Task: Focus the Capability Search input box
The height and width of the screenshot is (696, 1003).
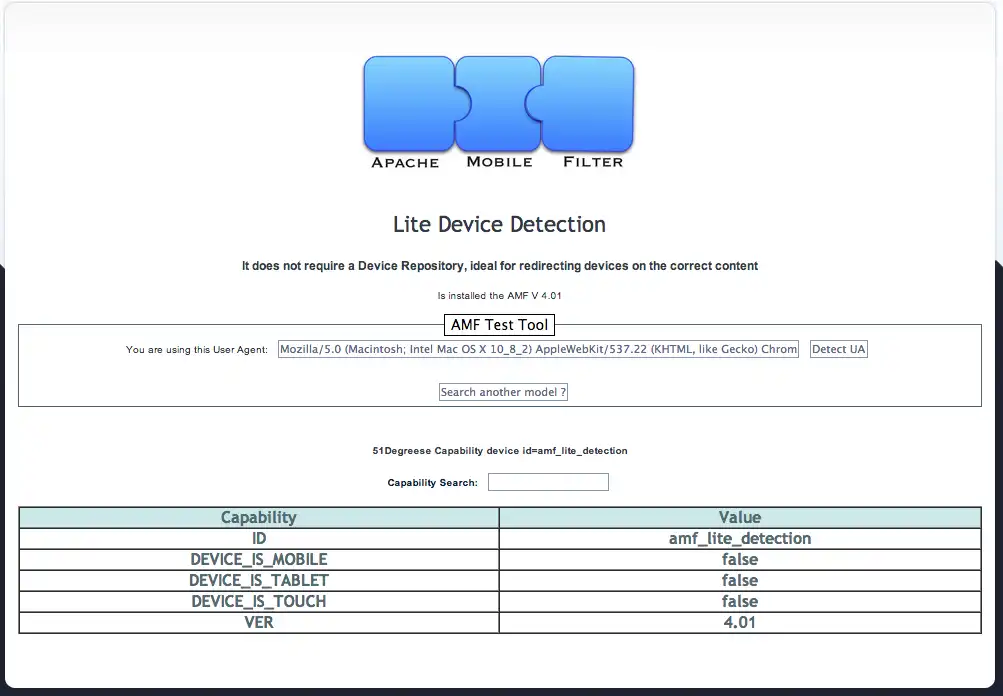Action: click(548, 482)
